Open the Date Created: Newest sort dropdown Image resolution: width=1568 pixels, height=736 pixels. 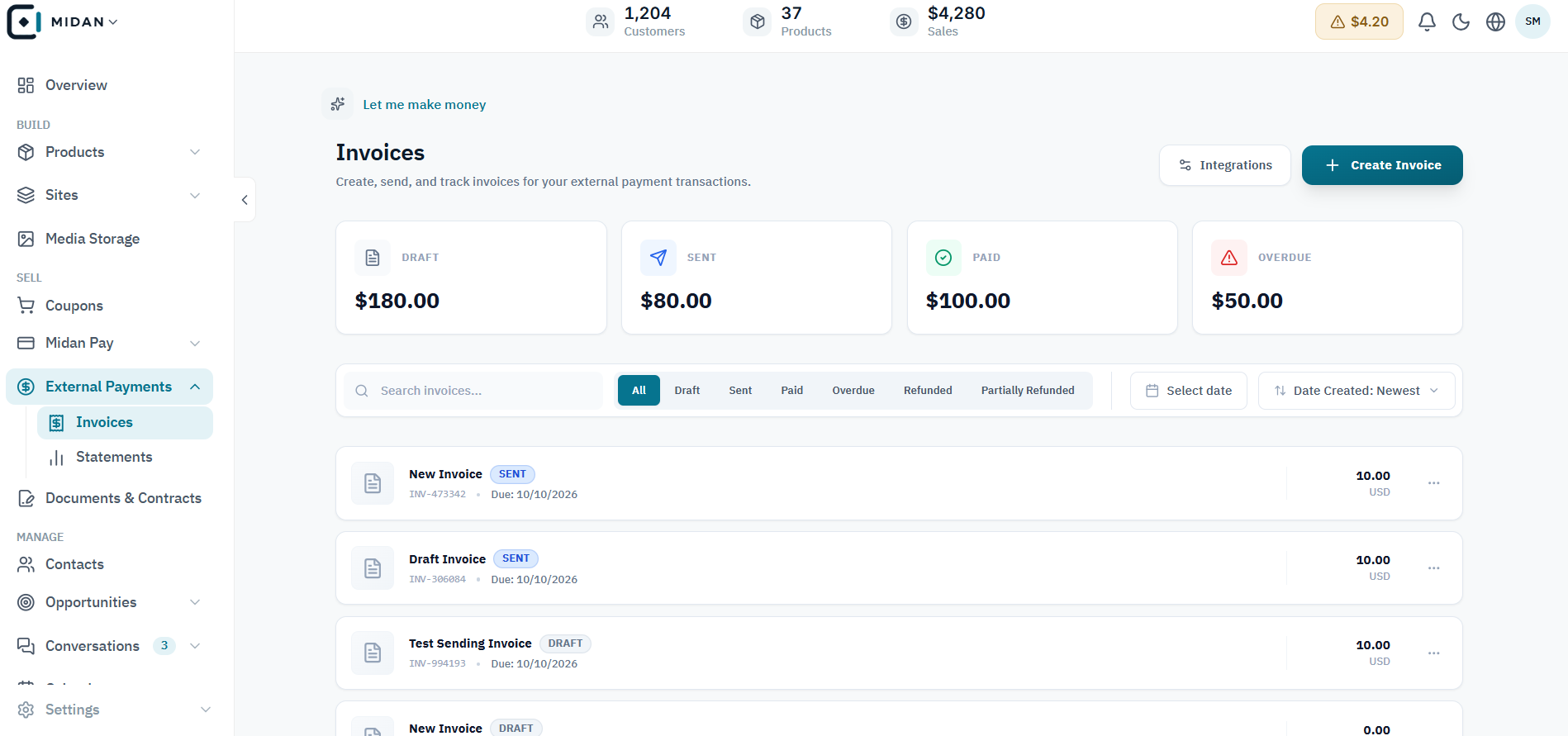(x=1357, y=391)
